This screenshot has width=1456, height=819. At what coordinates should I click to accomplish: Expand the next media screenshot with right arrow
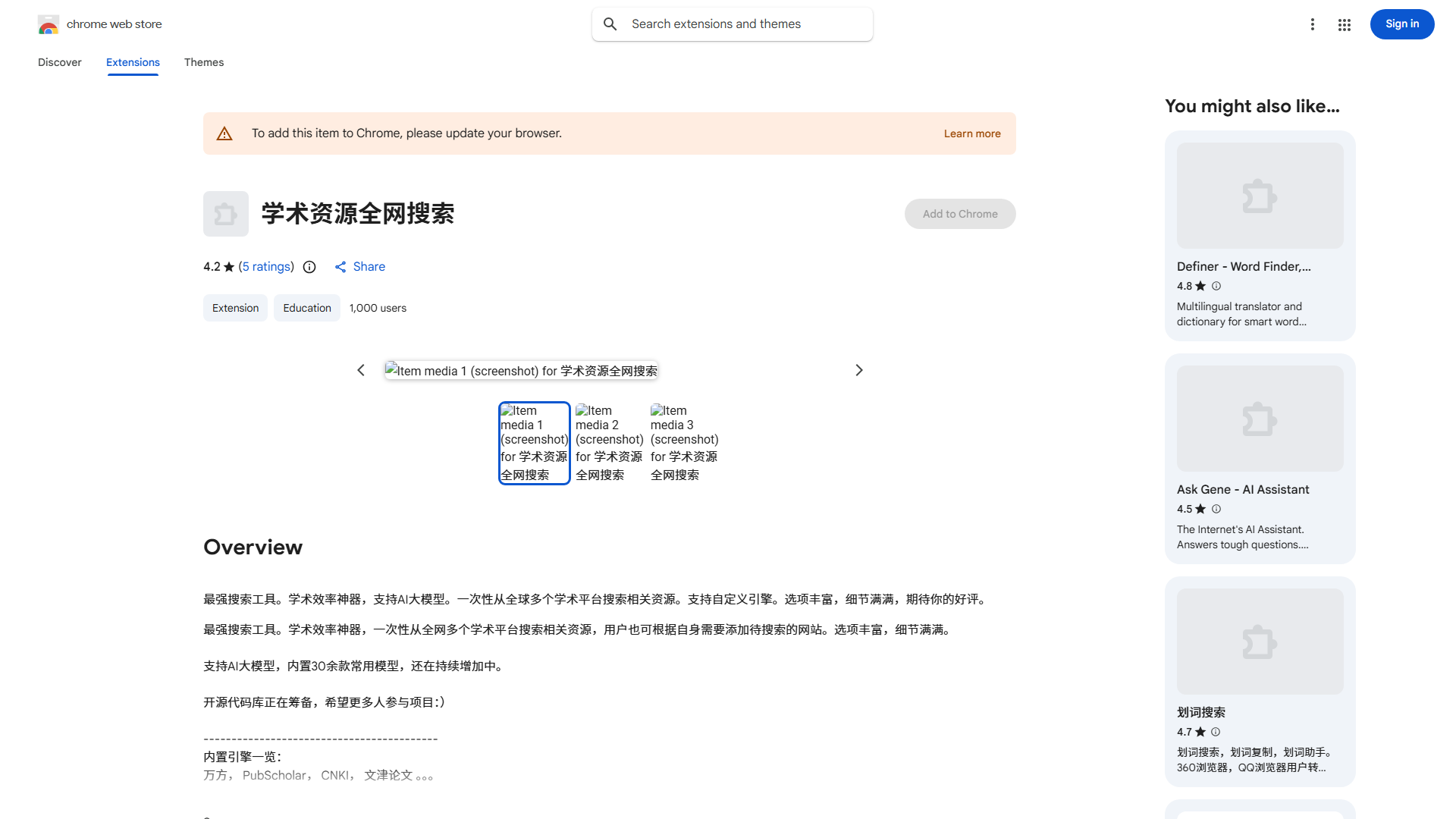pos(858,370)
